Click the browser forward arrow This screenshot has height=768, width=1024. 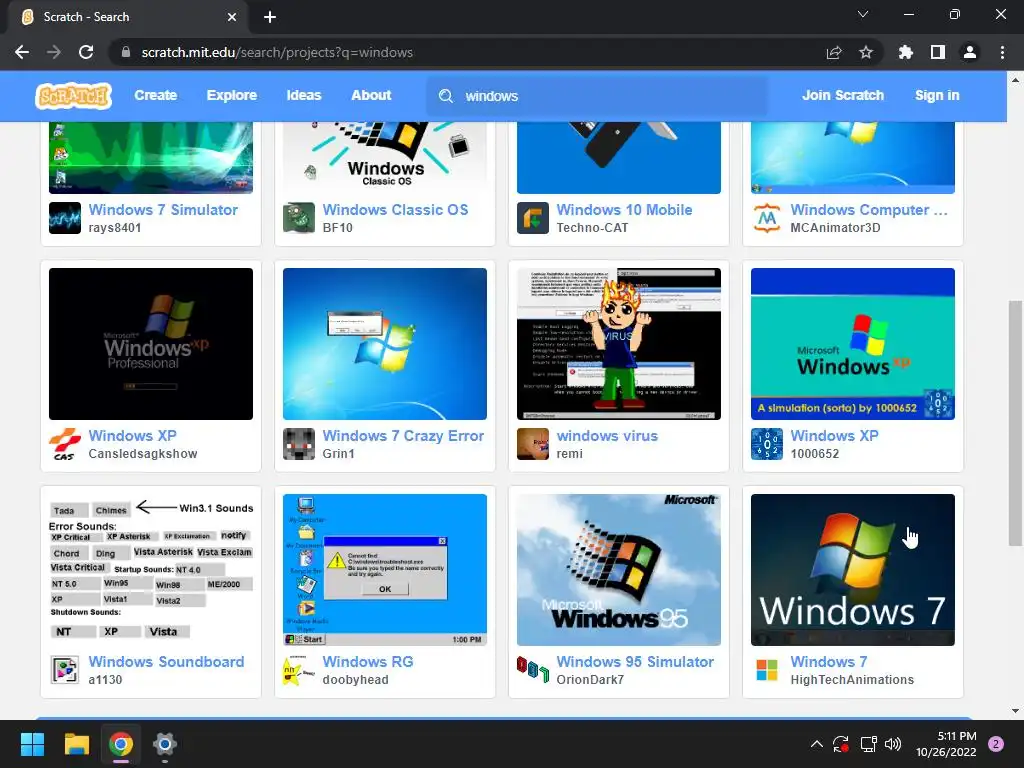[54, 52]
